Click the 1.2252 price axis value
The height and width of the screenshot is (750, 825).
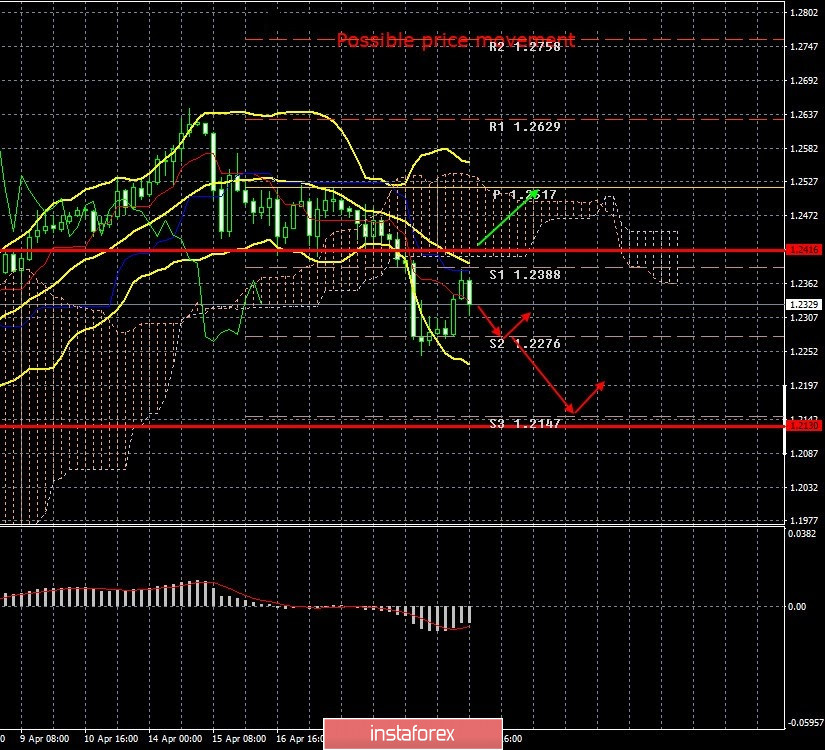[x=804, y=352]
